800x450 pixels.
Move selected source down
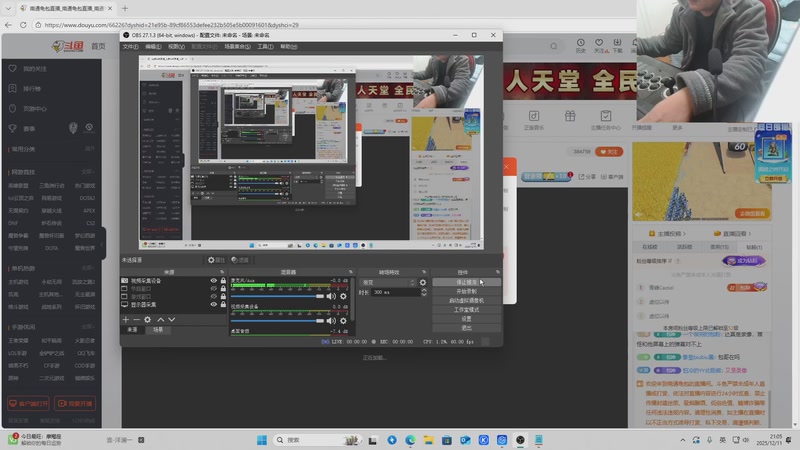(x=171, y=319)
